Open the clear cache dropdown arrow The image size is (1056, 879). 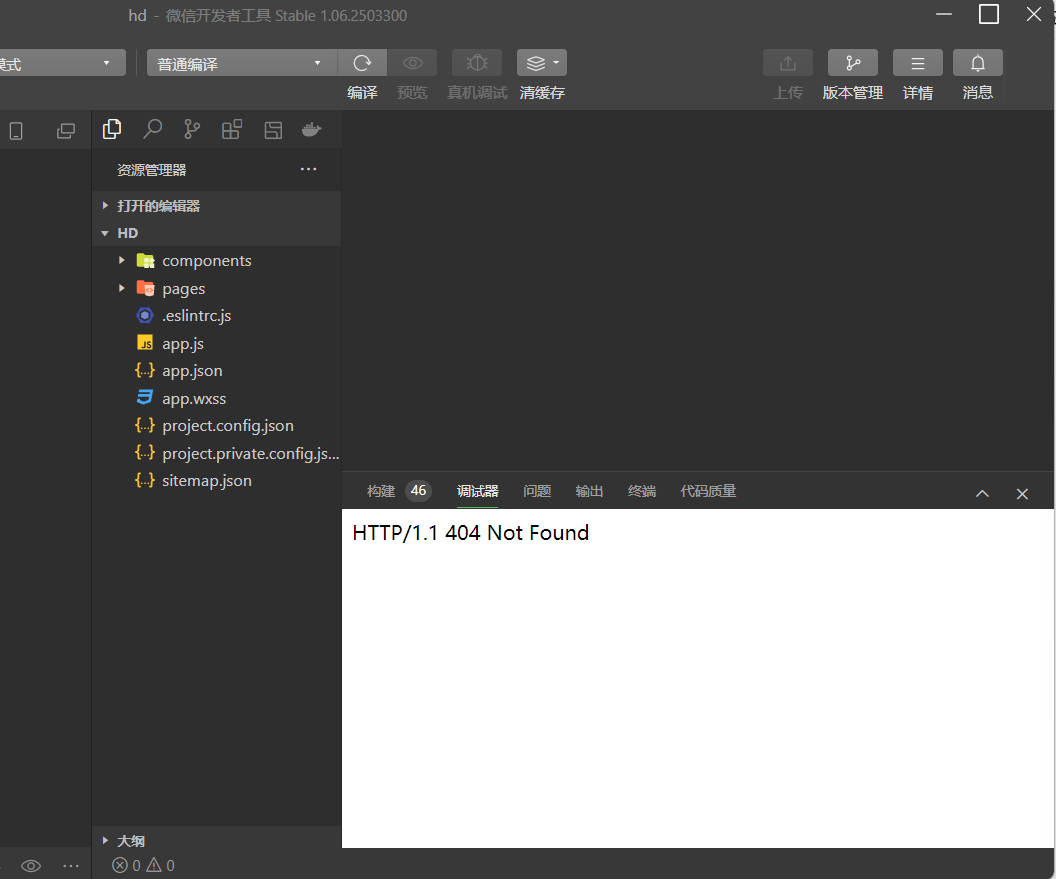tap(556, 63)
